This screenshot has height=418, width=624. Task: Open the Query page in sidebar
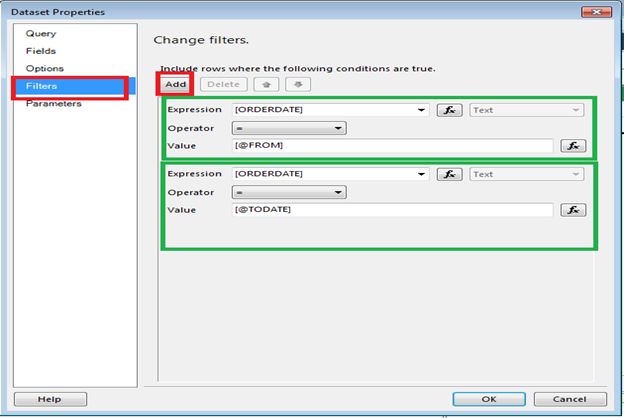point(41,33)
